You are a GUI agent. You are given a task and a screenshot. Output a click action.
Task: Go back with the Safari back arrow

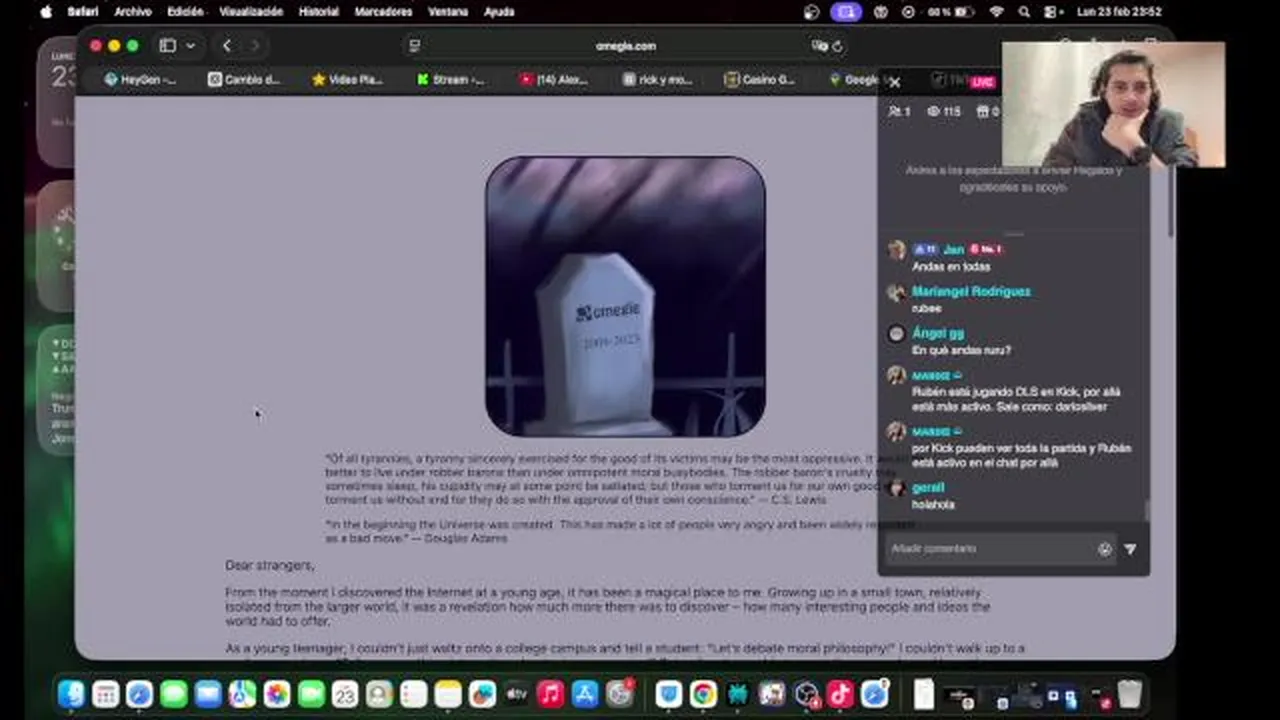point(227,46)
